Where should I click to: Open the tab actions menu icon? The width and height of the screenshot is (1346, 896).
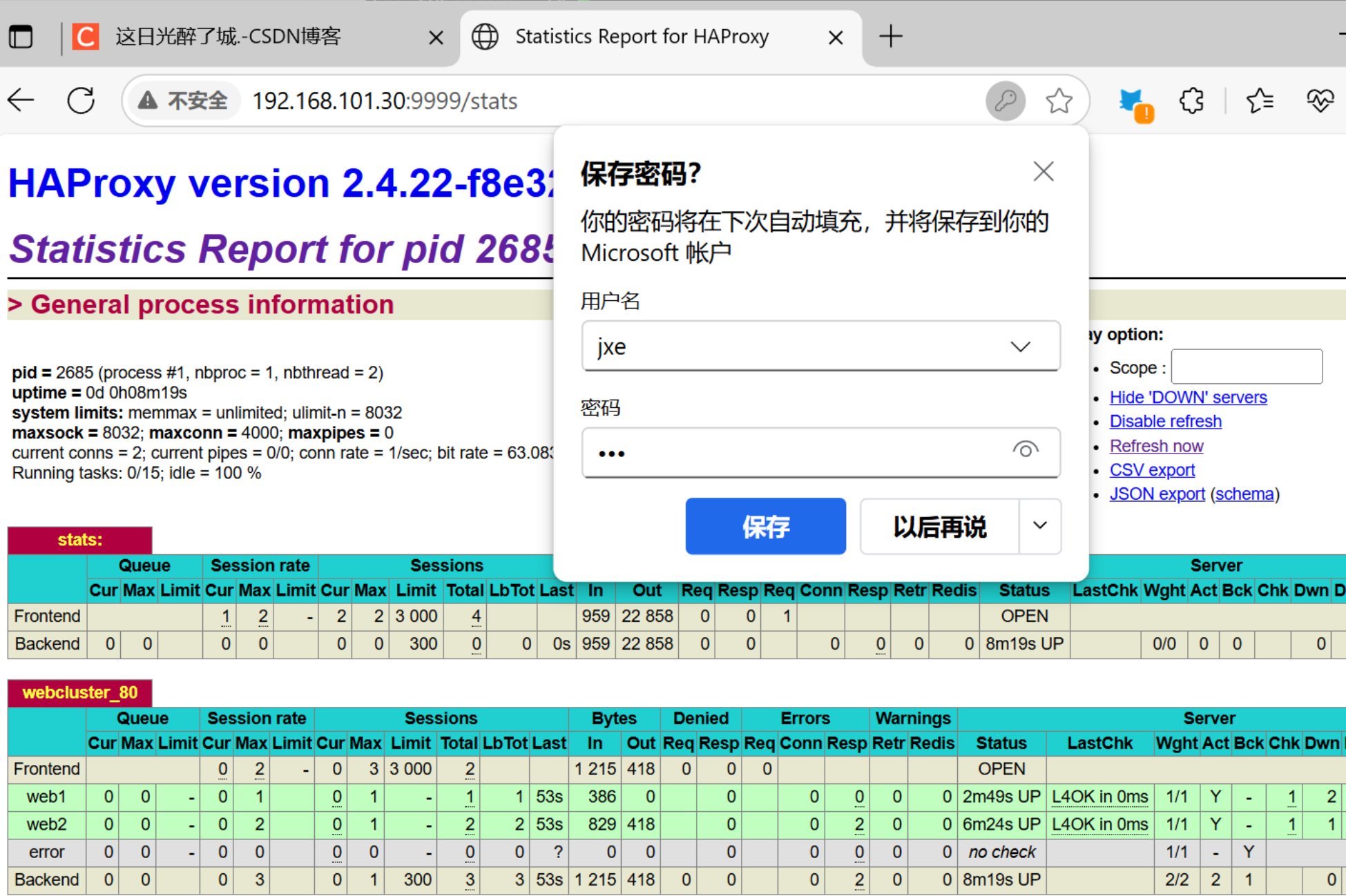(x=21, y=37)
